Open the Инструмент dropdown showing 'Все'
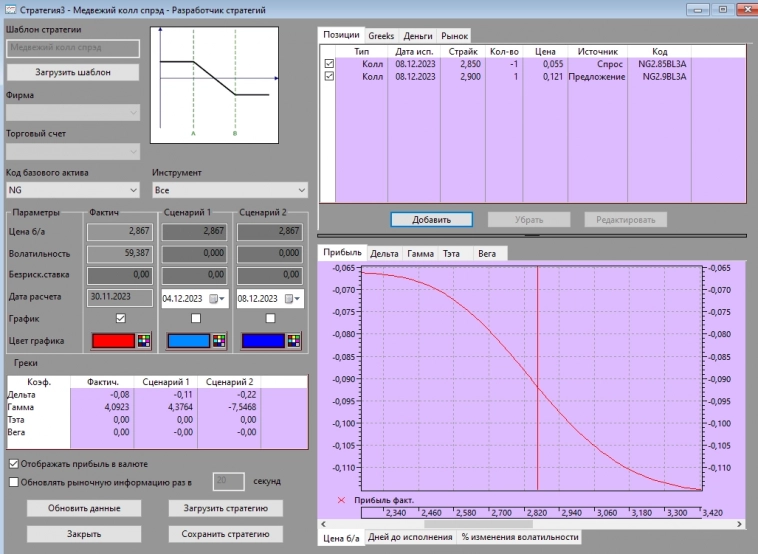Viewport: 758px width, 554px height. [301, 189]
